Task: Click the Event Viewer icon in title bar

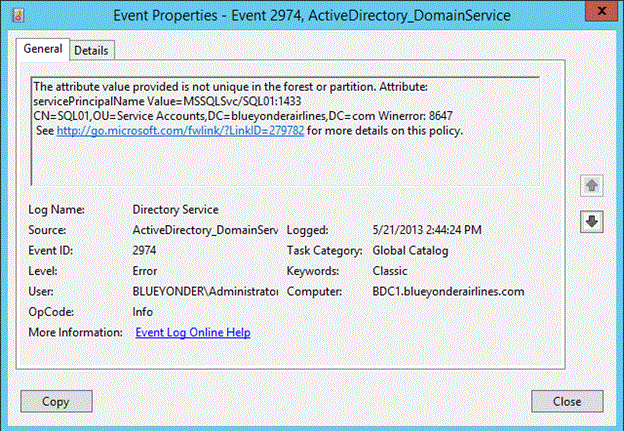Action: point(18,15)
